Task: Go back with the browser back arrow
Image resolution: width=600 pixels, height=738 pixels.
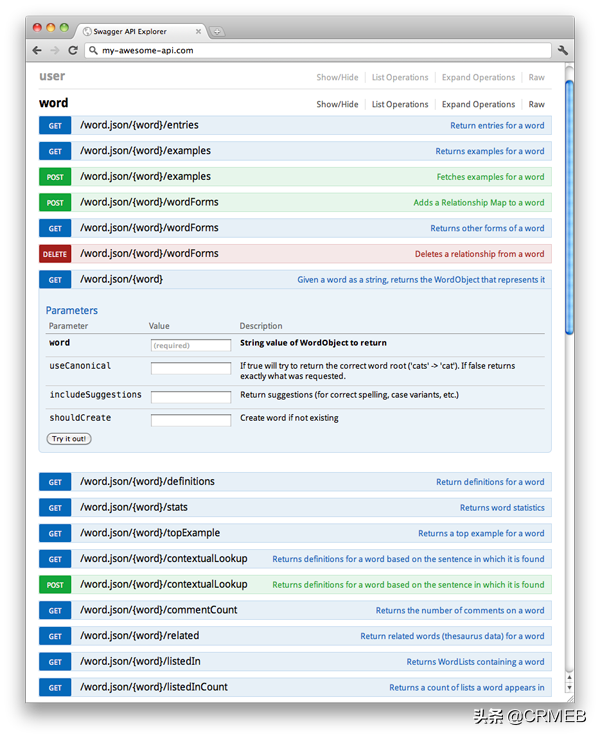Action: (37, 50)
